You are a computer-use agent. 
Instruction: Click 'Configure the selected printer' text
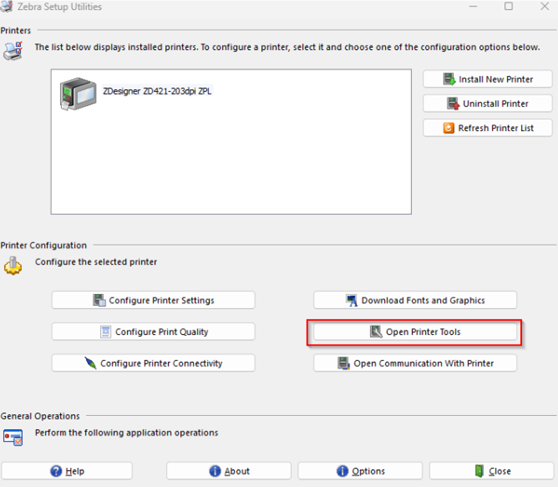coord(96,262)
